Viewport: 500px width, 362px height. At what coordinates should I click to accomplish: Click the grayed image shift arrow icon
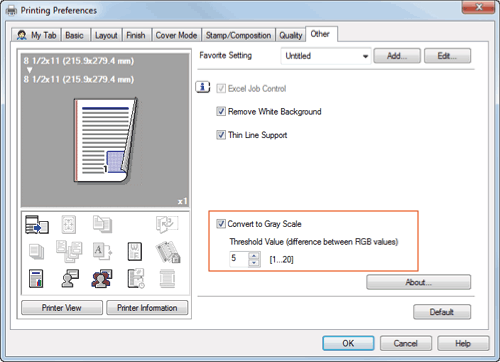pos(167,224)
